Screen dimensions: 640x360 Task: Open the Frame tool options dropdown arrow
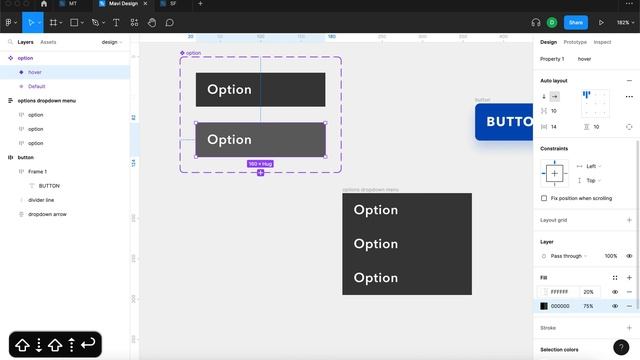coord(61,23)
